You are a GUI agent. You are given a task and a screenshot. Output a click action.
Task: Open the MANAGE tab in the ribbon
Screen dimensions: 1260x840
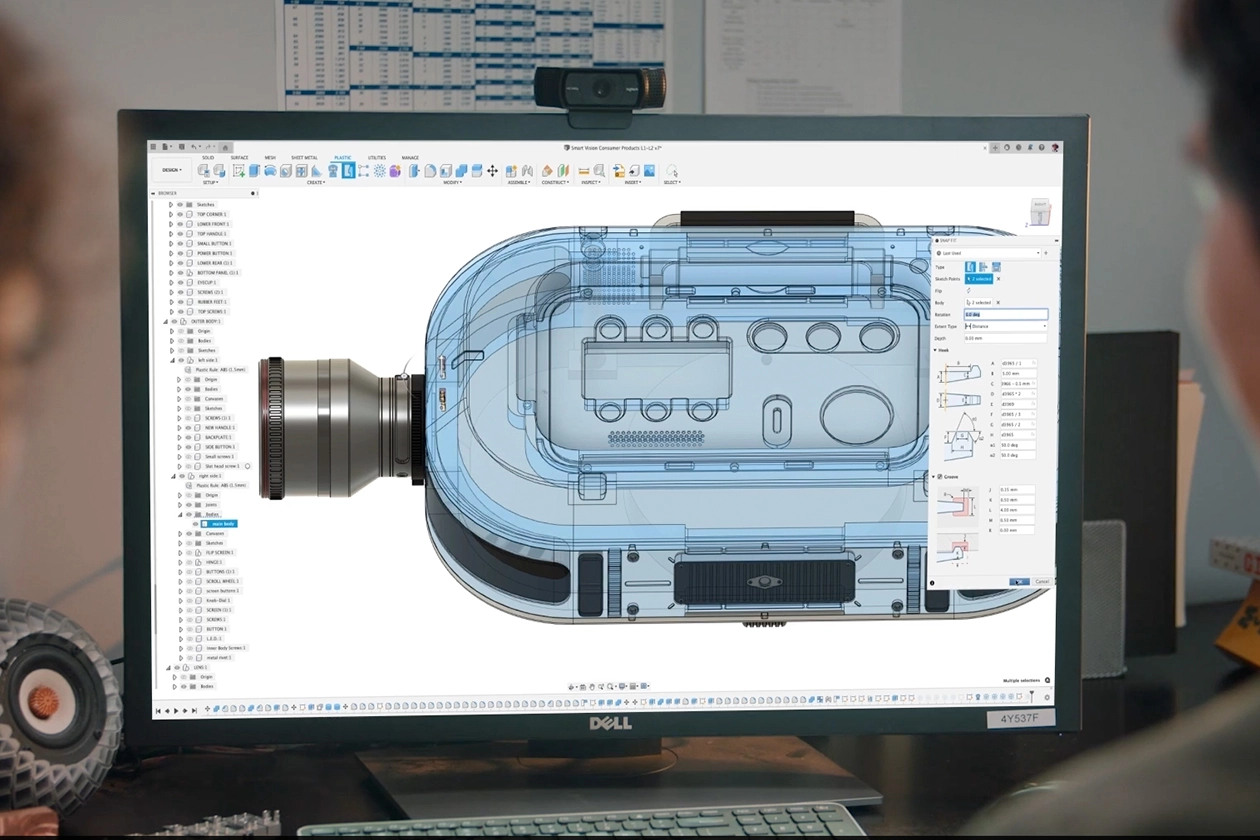(411, 157)
